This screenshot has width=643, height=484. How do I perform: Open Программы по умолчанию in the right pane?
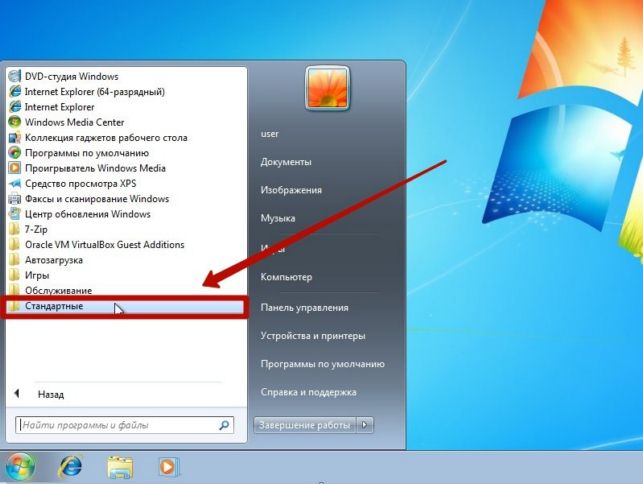click(x=322, y=364)
